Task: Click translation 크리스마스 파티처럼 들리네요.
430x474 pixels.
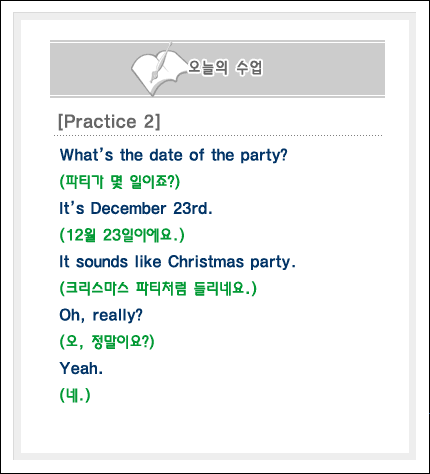Action: pos(158,288)
